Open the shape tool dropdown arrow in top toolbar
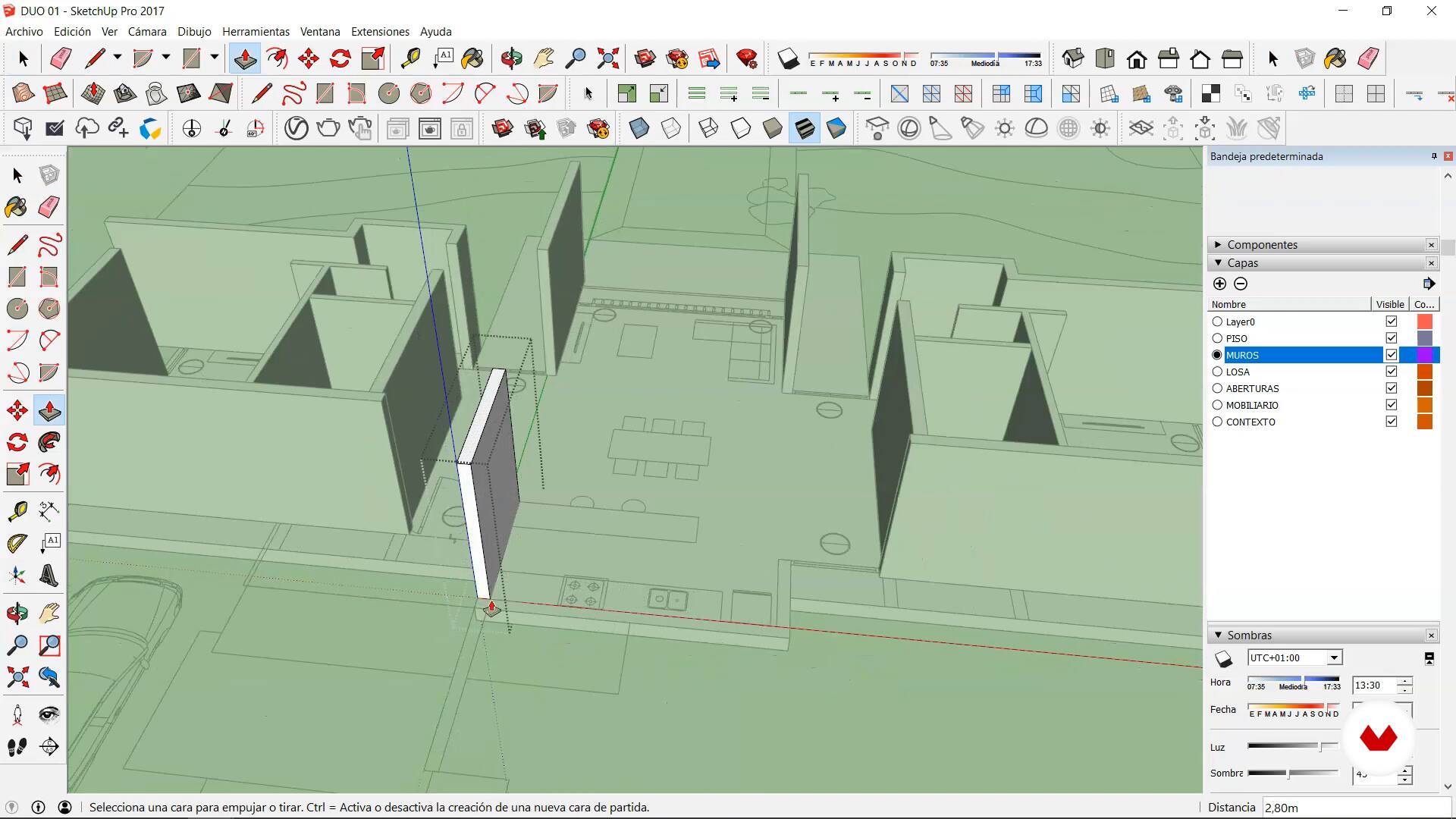The image size is (1456, 819). (x=214, y=58)
